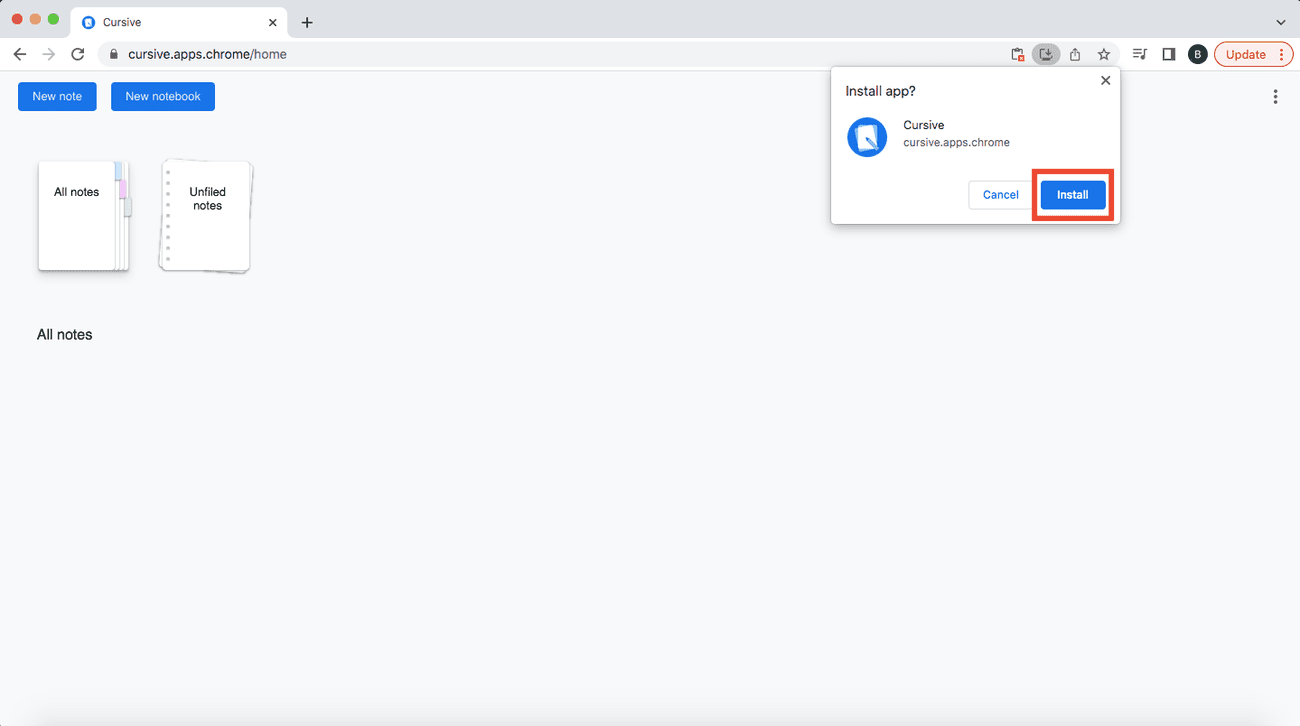Select the Cursive app icon in the dialog
1300x726 pixels.
pyautogui.click(x=866, y=137)
